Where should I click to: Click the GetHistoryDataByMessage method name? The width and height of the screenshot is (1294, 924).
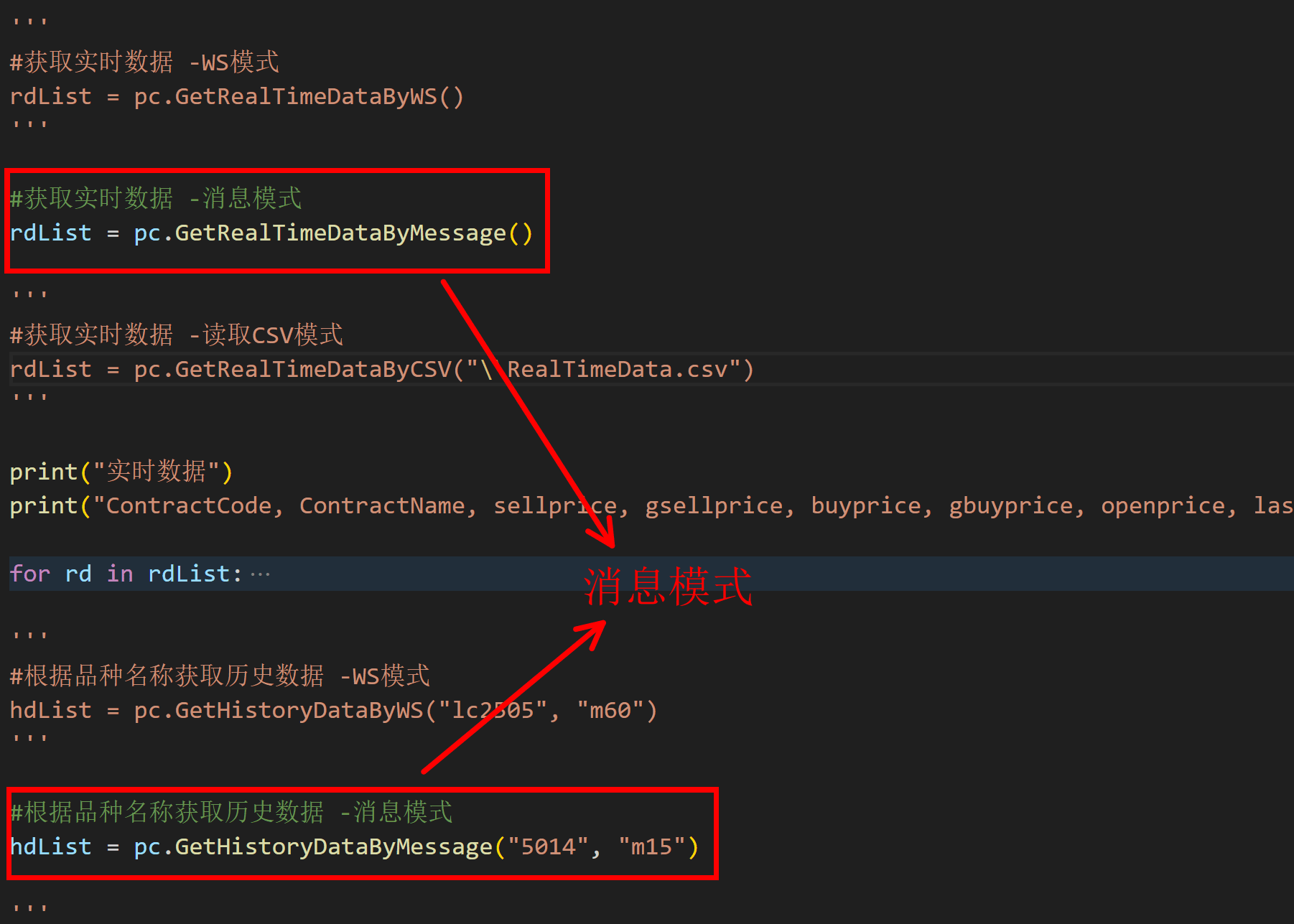(333, 847)
